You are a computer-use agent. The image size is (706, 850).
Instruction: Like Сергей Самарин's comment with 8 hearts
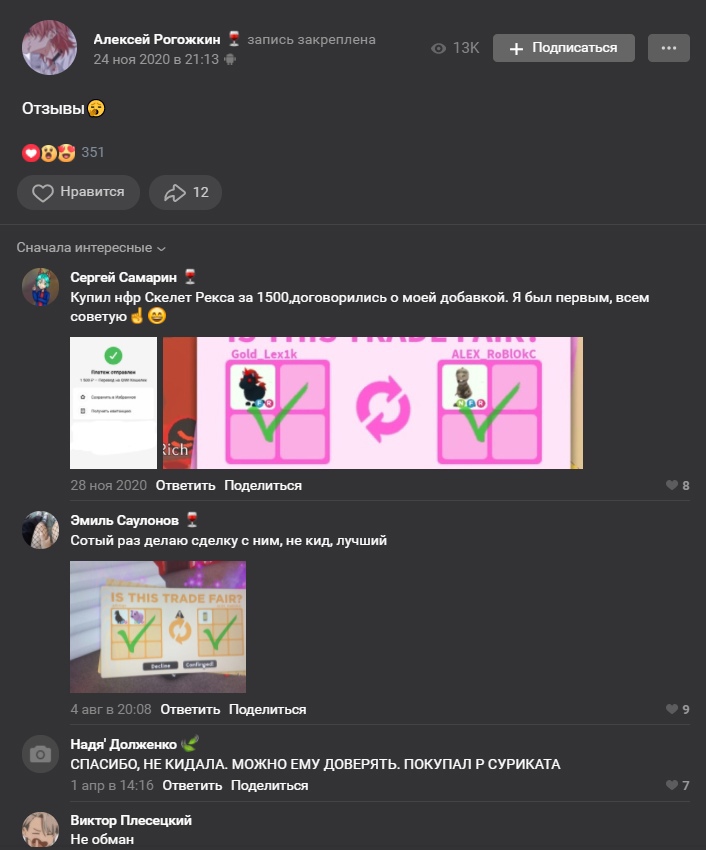pos(678,485)
